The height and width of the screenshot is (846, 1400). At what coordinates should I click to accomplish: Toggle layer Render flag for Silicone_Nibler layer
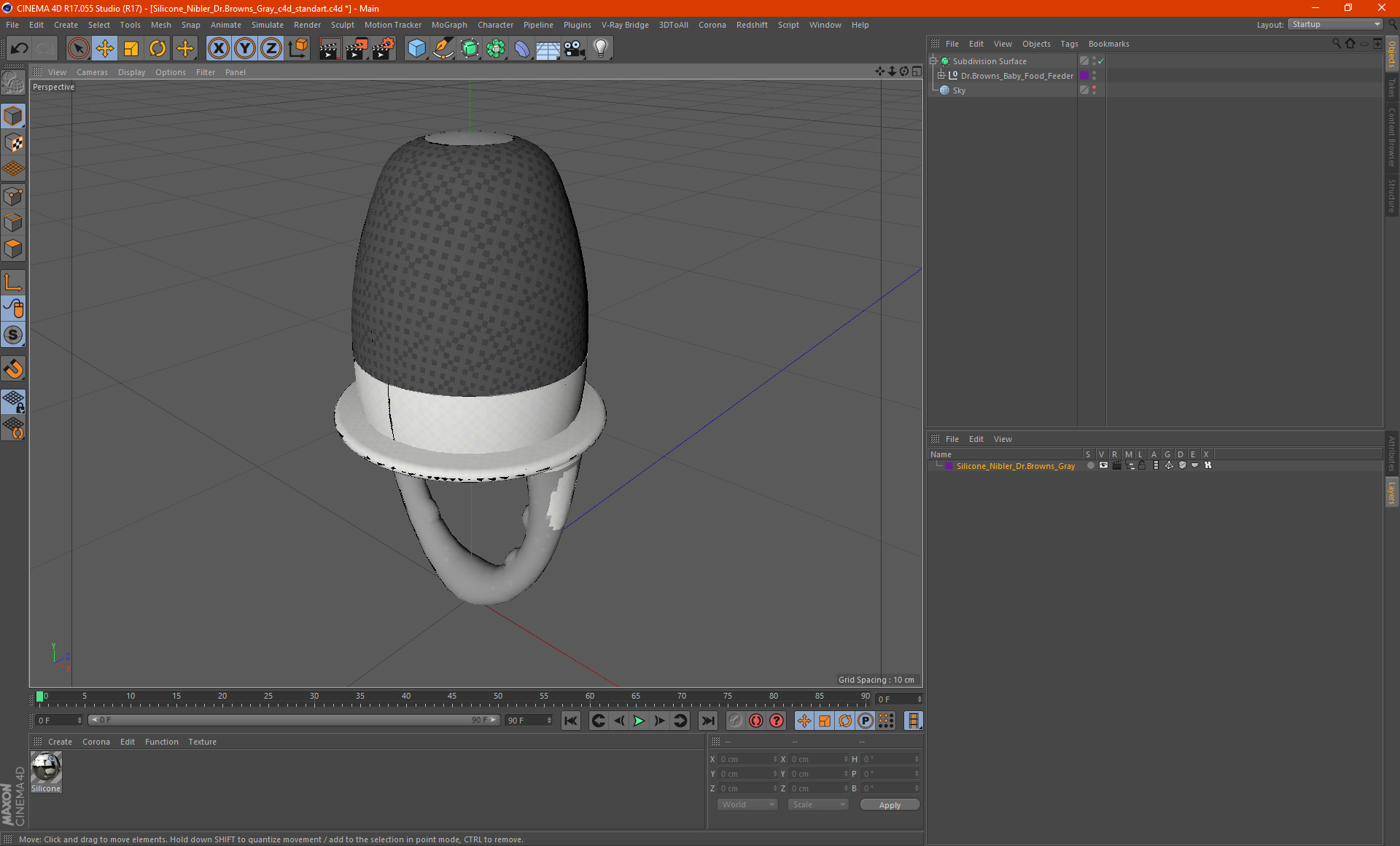[1116, 466]
